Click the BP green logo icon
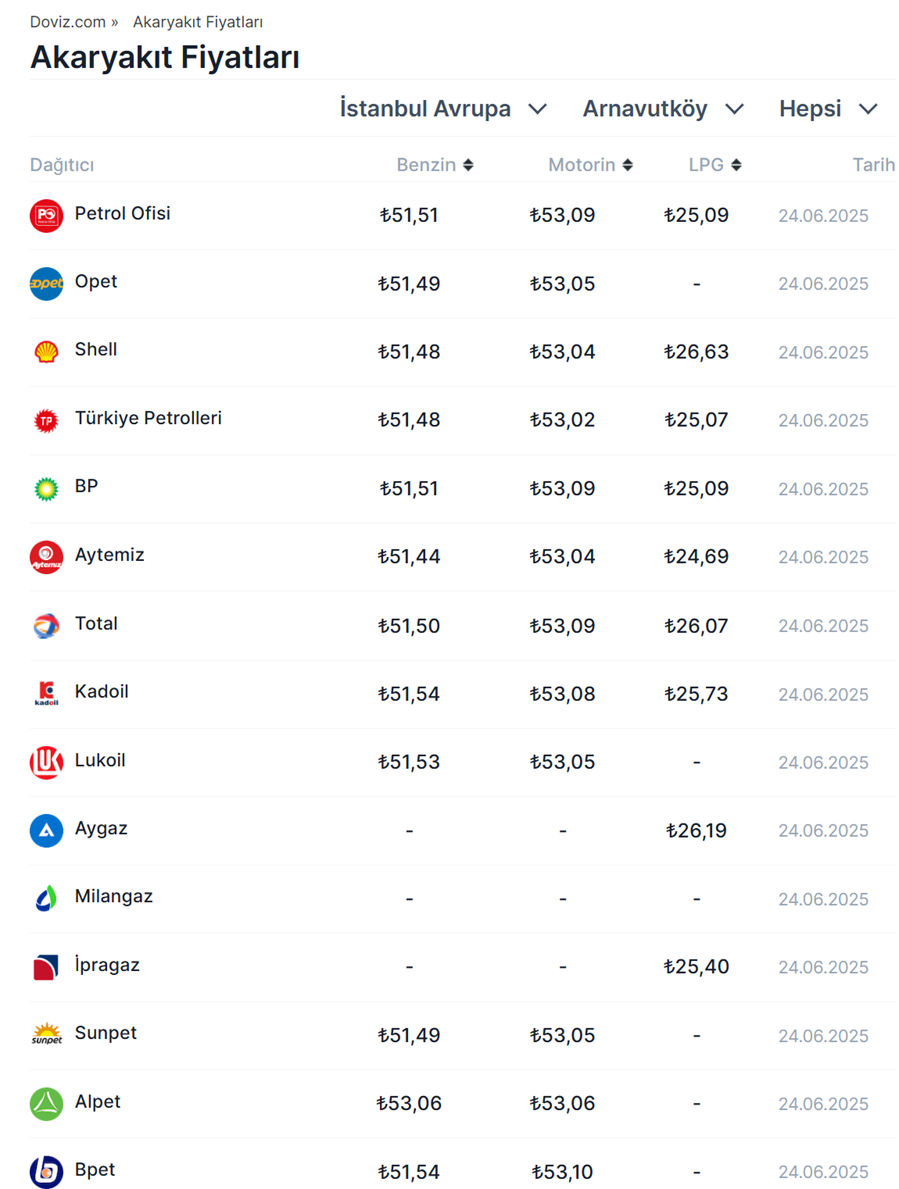899x1189 pixels. 46,489
